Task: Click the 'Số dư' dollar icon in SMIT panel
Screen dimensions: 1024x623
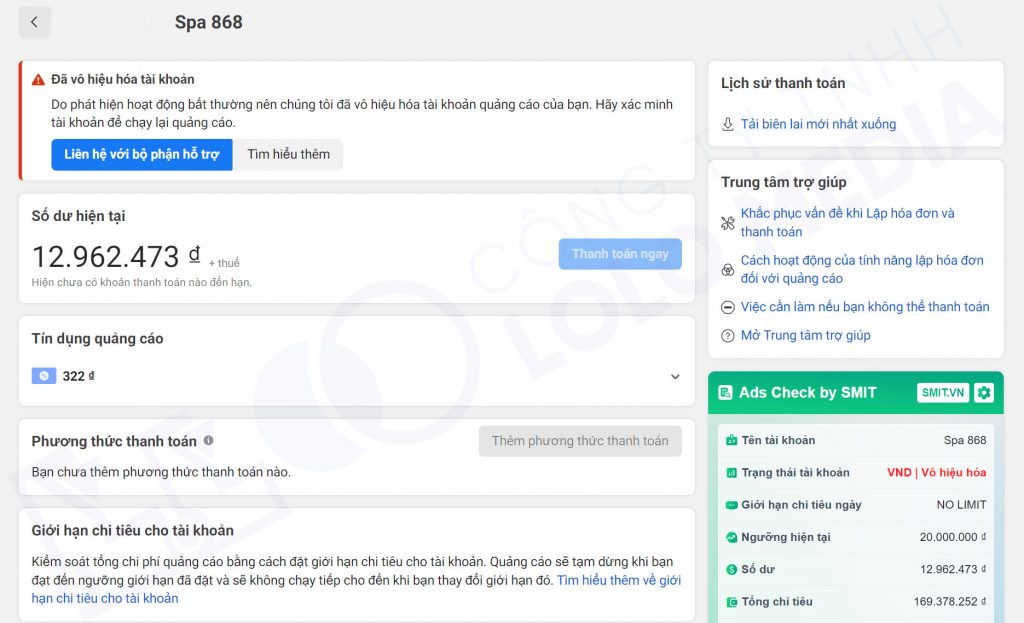Action: 731,569
